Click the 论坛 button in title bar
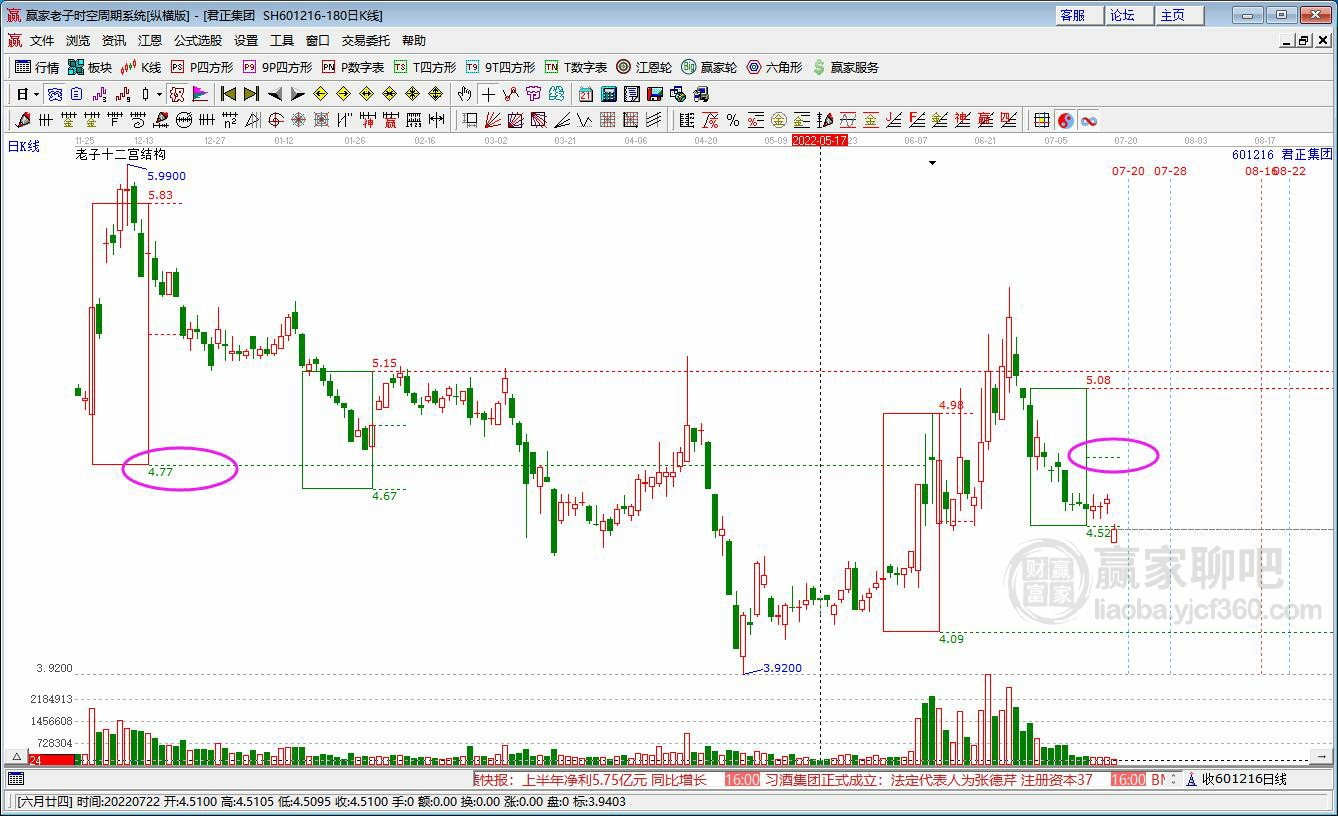This screenshot has width=1338, height=816. click(x=1130, y=15)
